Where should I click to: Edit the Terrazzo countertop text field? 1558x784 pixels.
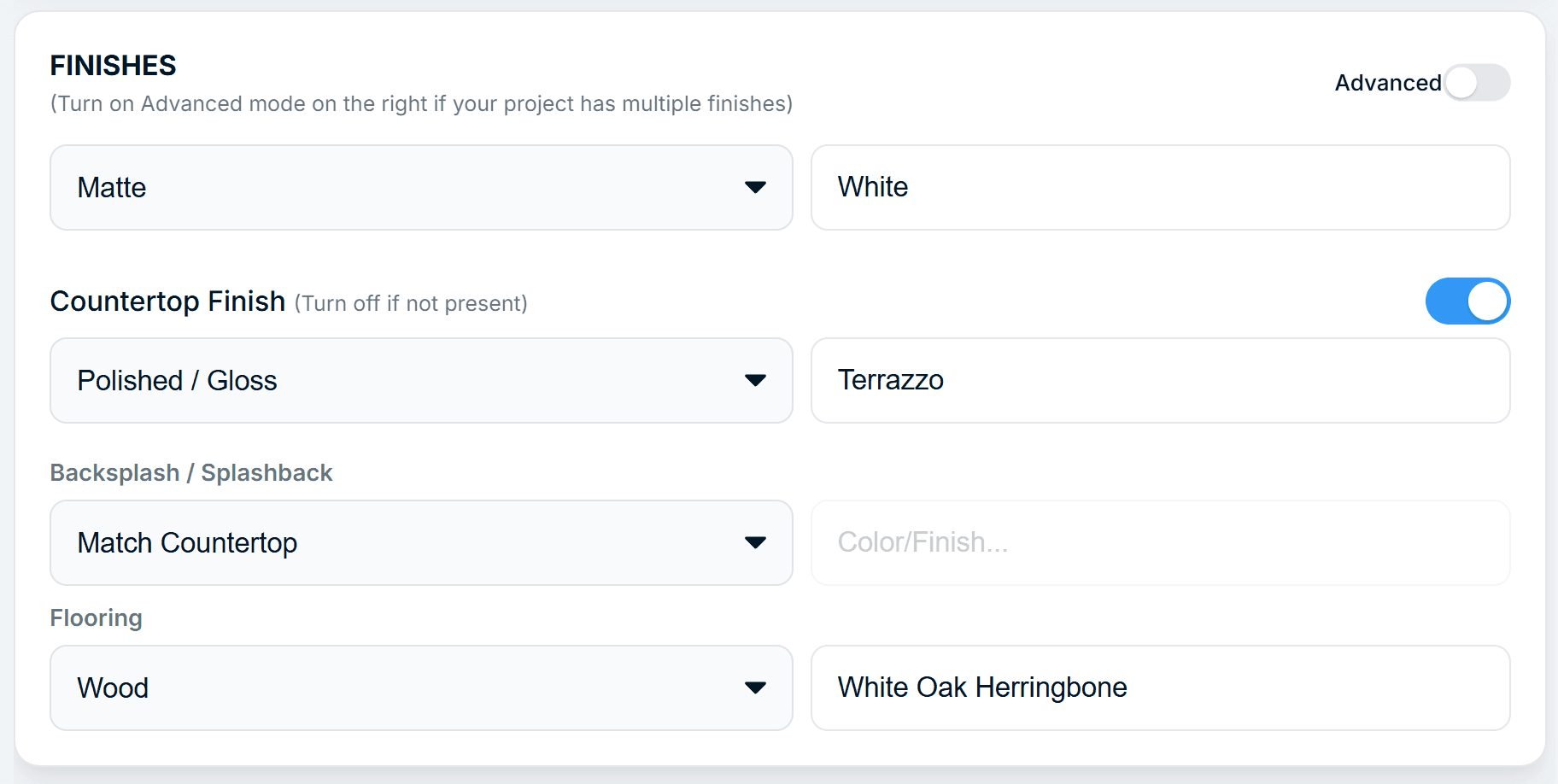tap(1160, 381)
